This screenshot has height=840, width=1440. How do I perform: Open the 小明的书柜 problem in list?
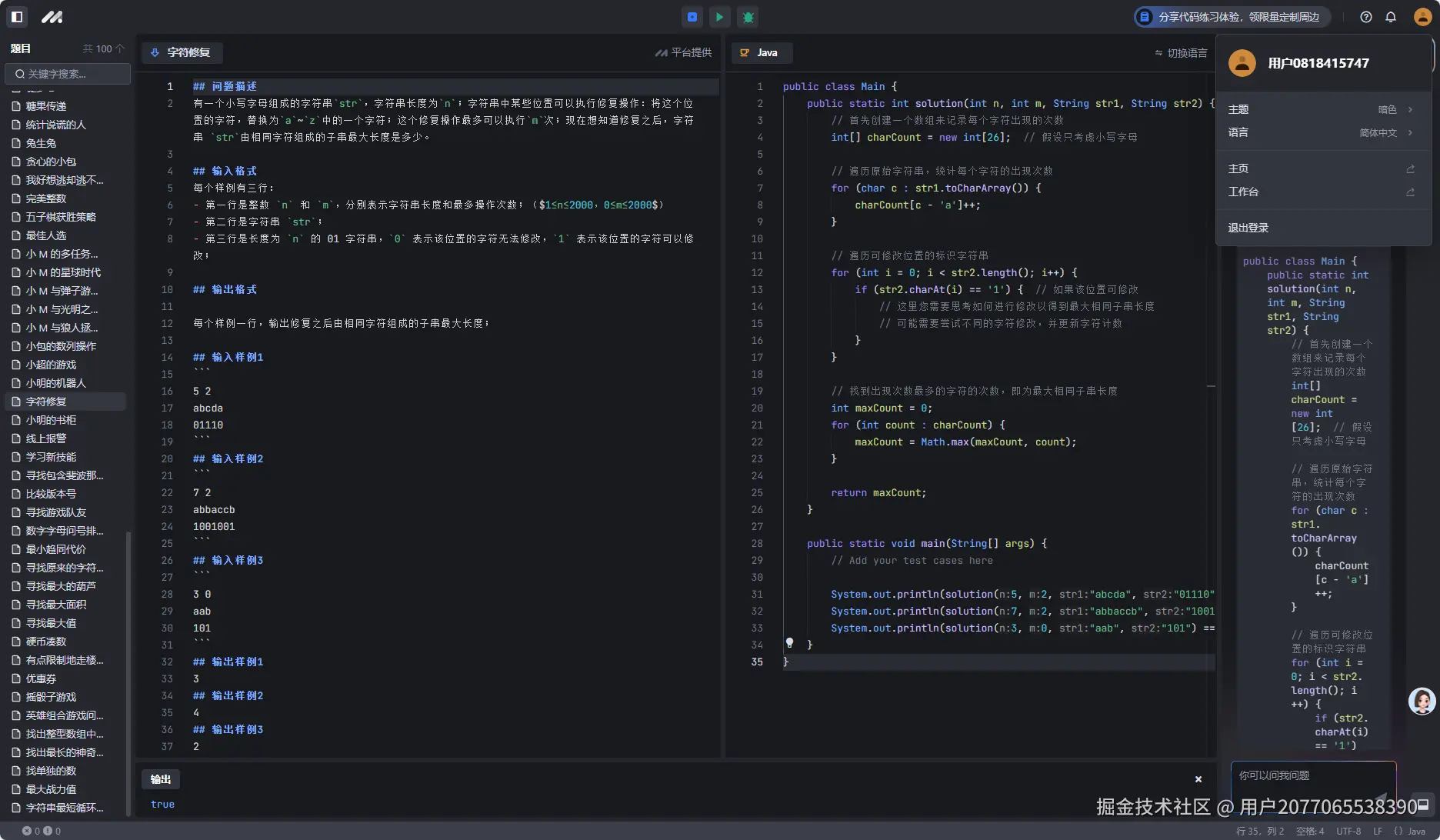[51, 420]
